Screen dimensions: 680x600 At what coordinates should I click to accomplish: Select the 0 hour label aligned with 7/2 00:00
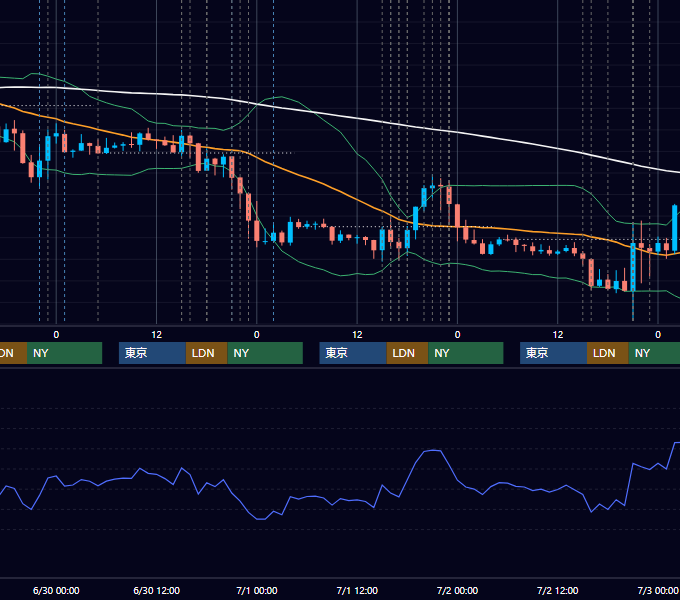click(x=457, y=335)
